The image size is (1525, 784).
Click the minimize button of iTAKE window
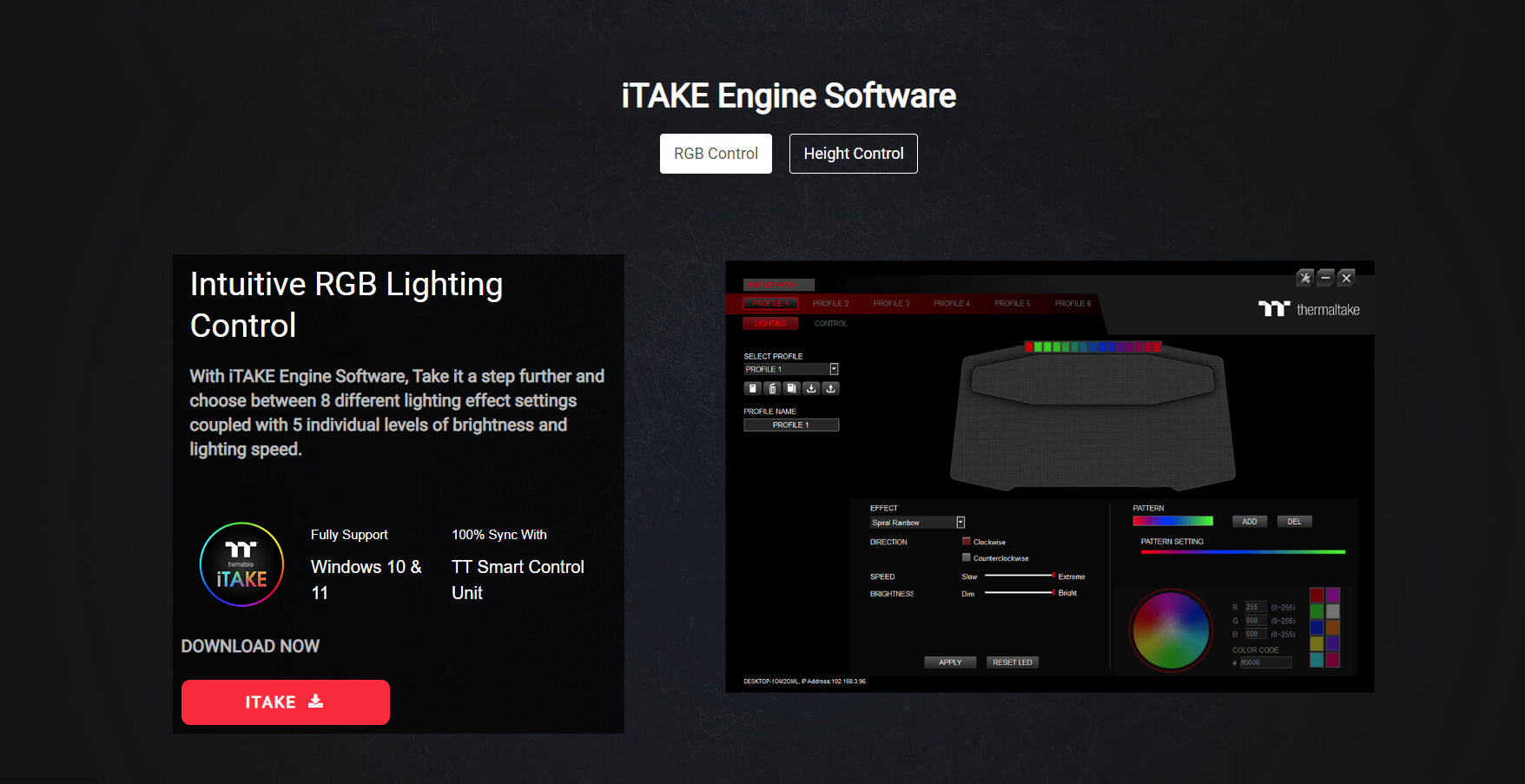coord(1325,278)
